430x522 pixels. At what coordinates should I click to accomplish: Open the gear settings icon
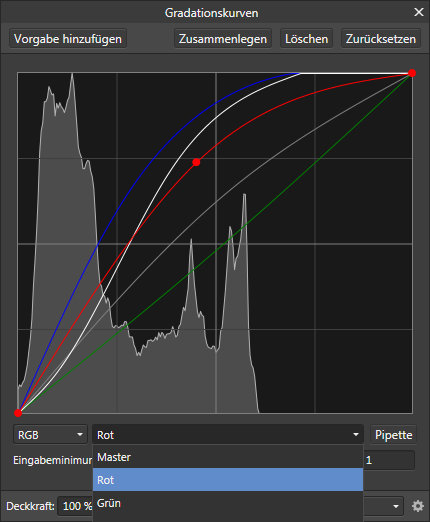[418, 506]
